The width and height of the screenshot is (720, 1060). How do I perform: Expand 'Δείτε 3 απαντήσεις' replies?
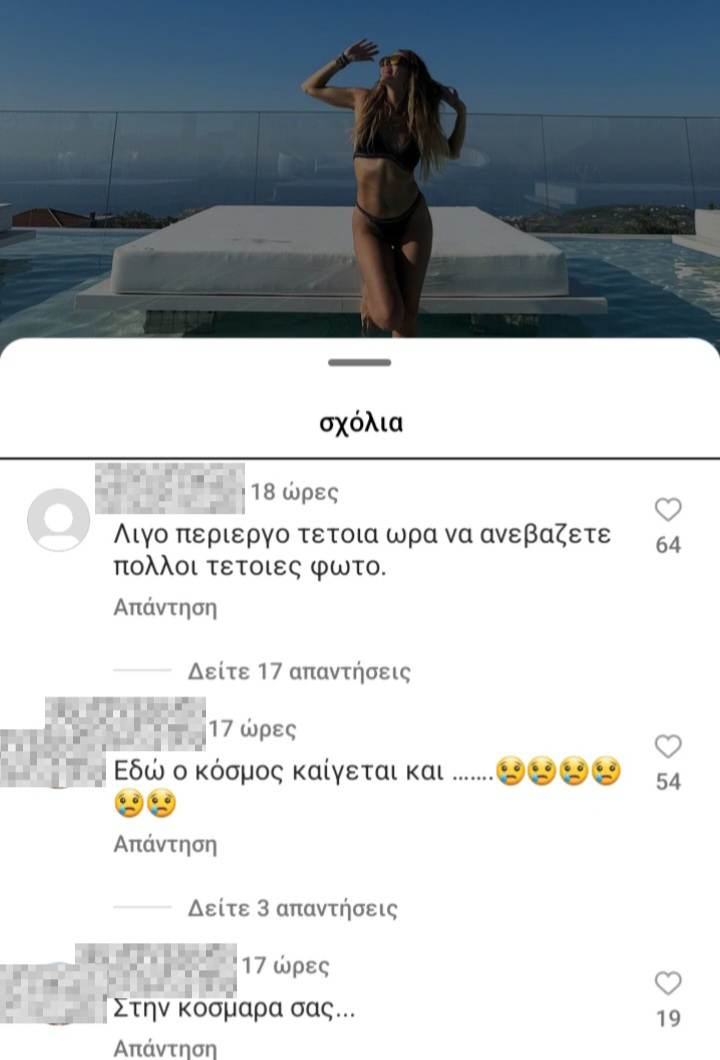(292, 908)
